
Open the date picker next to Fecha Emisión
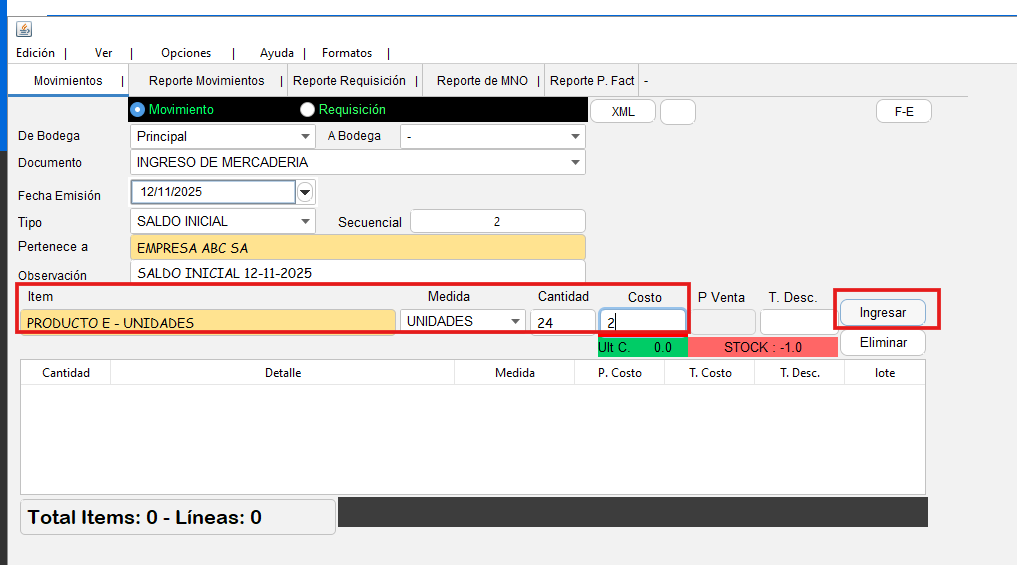point(305,191)
